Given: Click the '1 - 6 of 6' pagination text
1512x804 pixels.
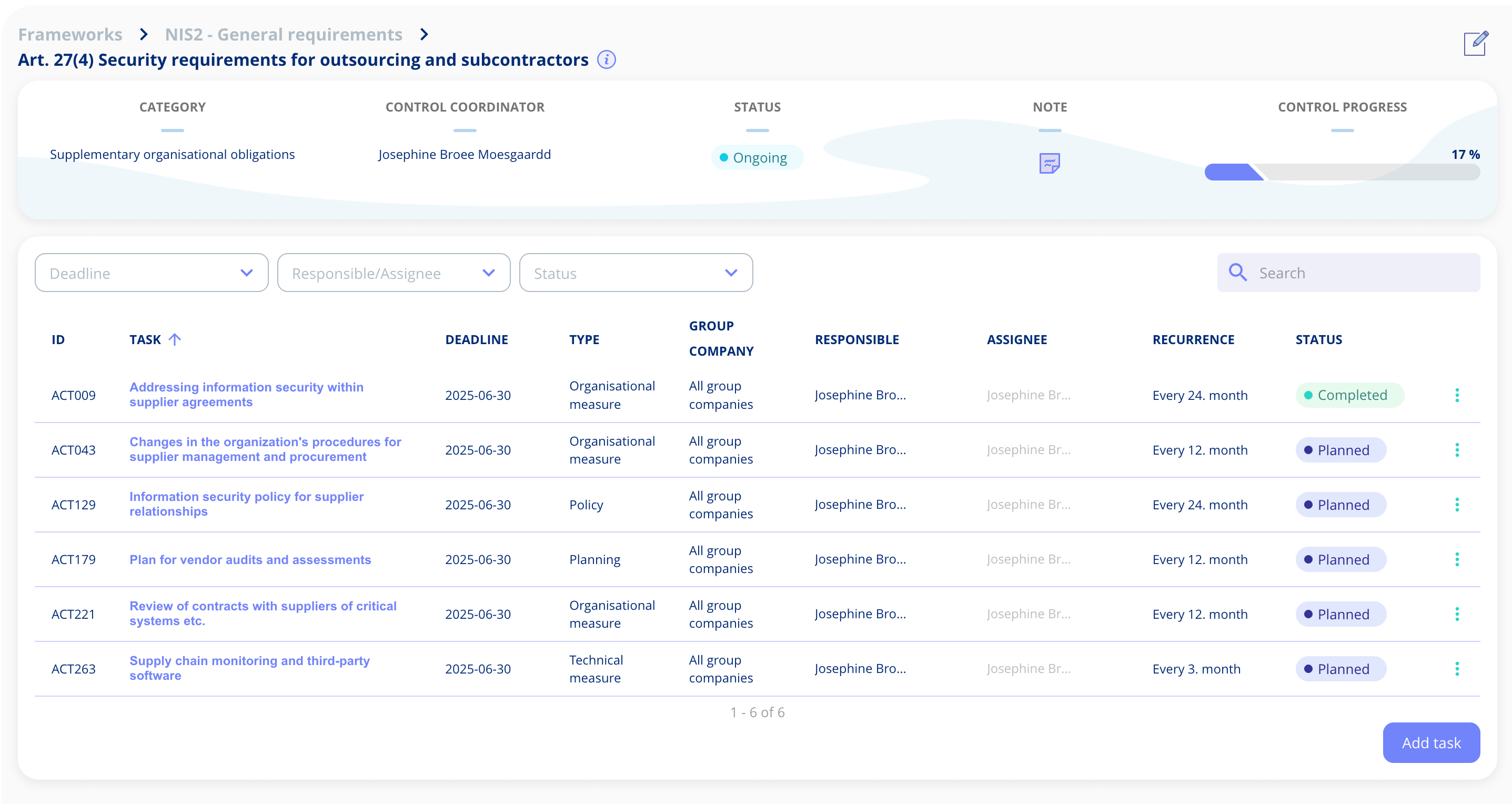Looking at the screenshot, I should (757, 712).
